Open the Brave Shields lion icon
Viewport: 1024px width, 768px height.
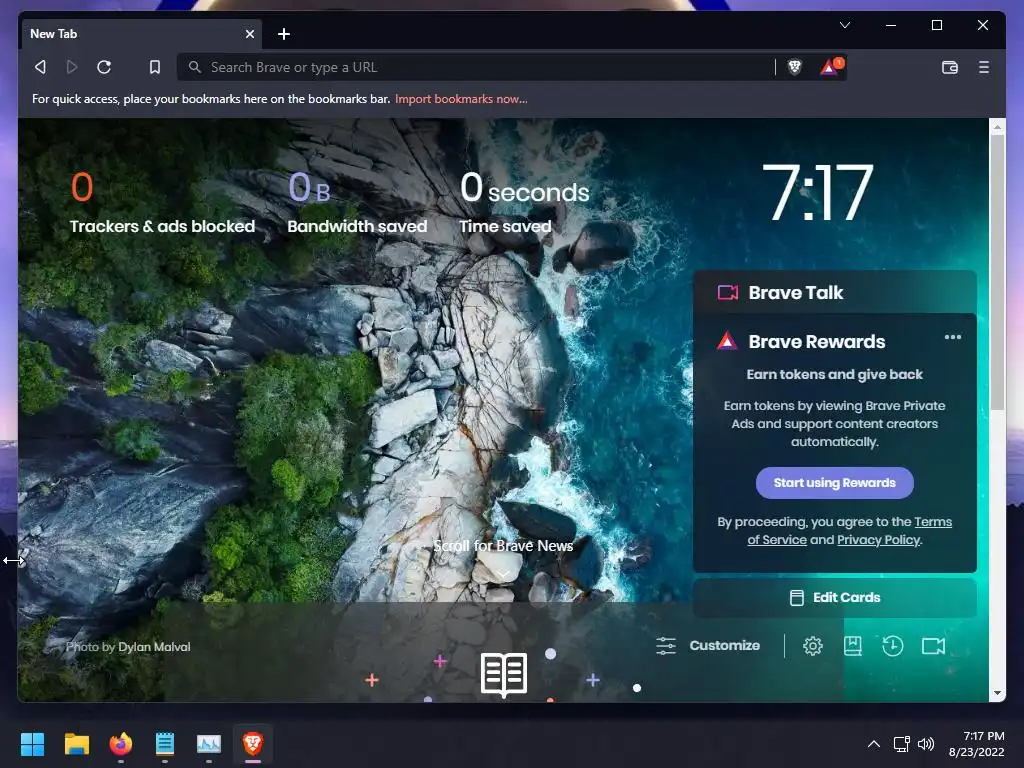click(794, 67)
